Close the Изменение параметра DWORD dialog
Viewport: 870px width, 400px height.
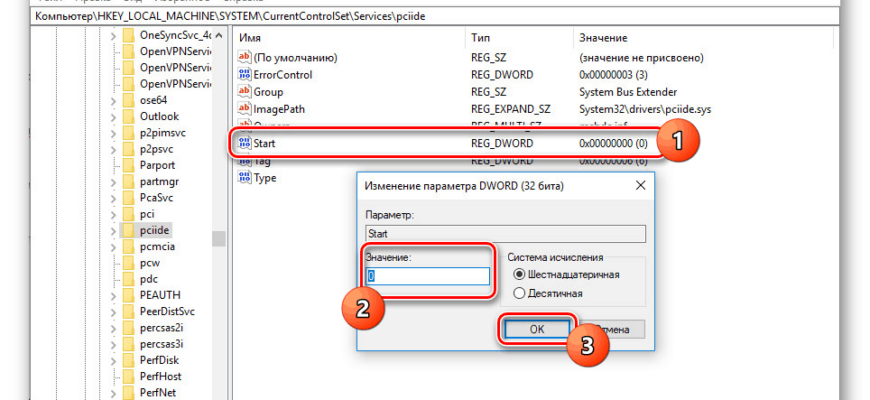(x=640, y=185)
